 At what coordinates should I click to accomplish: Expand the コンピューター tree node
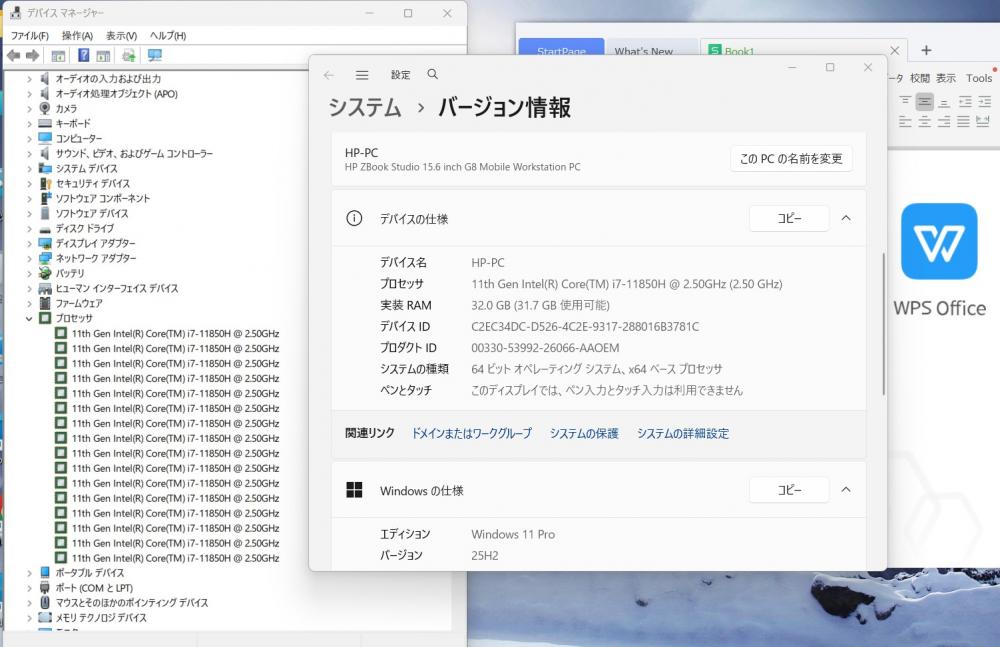point(29,138)
